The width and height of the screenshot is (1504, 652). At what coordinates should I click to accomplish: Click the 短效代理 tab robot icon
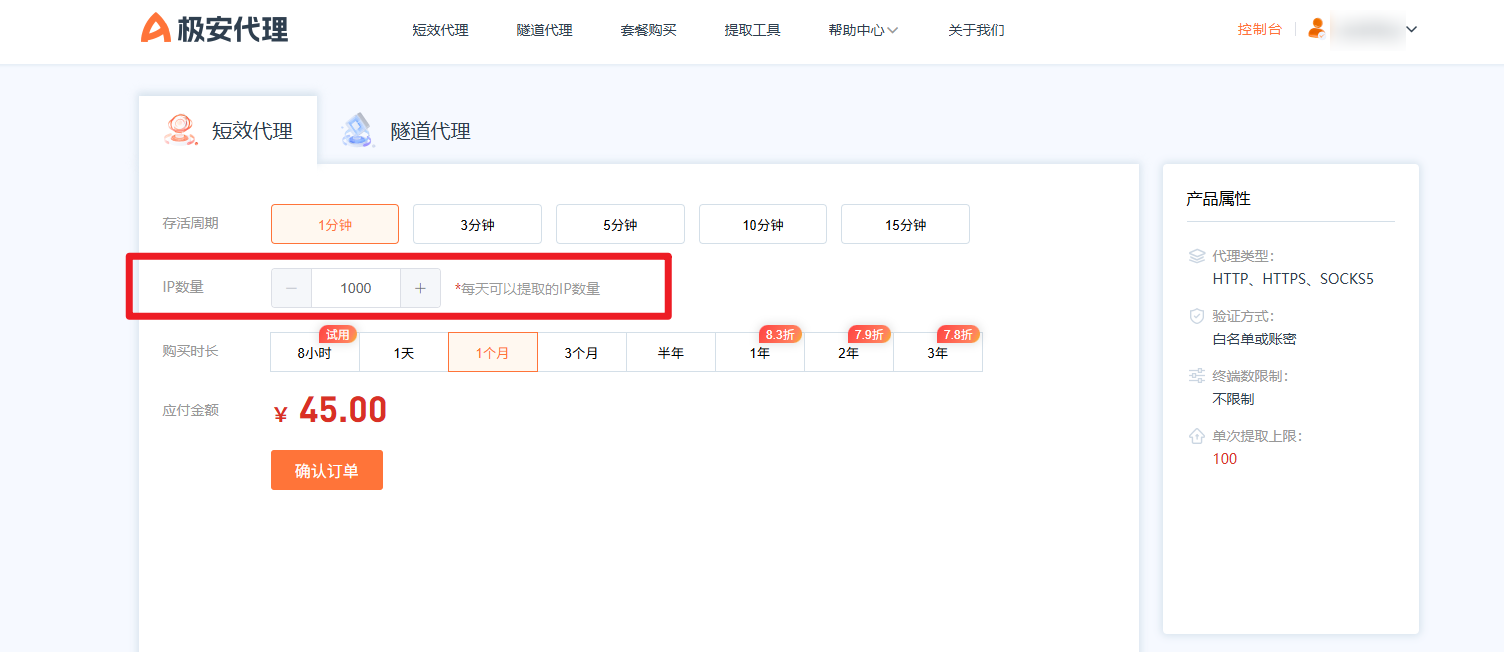click(181, 130)
